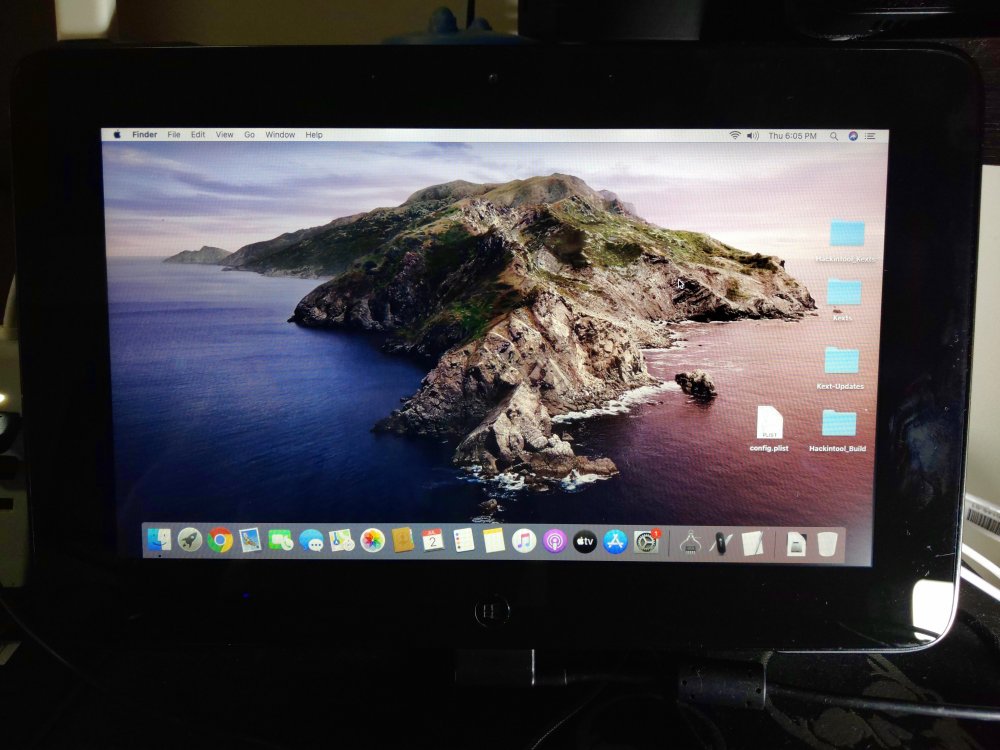This screenshot has height=750, width=1000.
Task: Open Maps from the Dock
Action: tap(342, 541)
